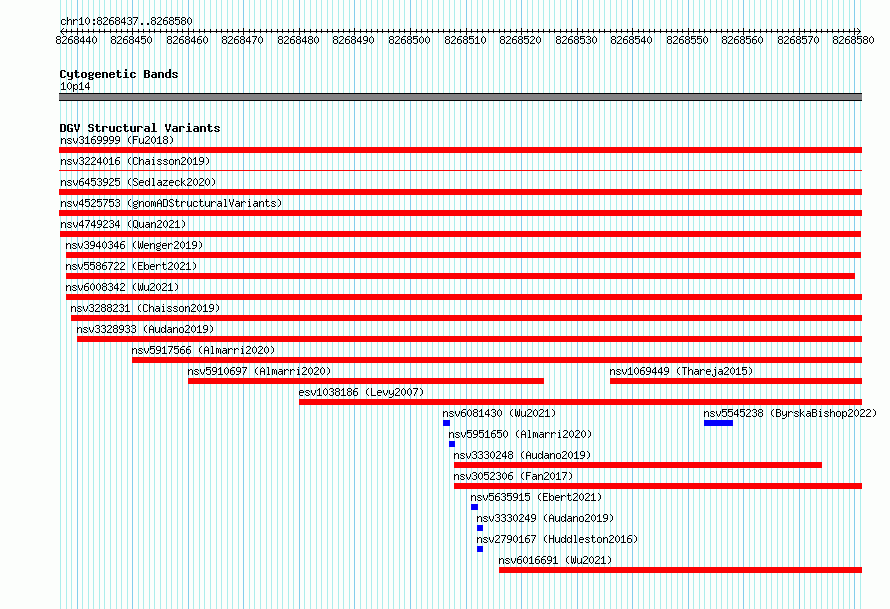Click nsv6008342 (Wu2021) label
890x609 pixels.
click(x=122, y=287)
